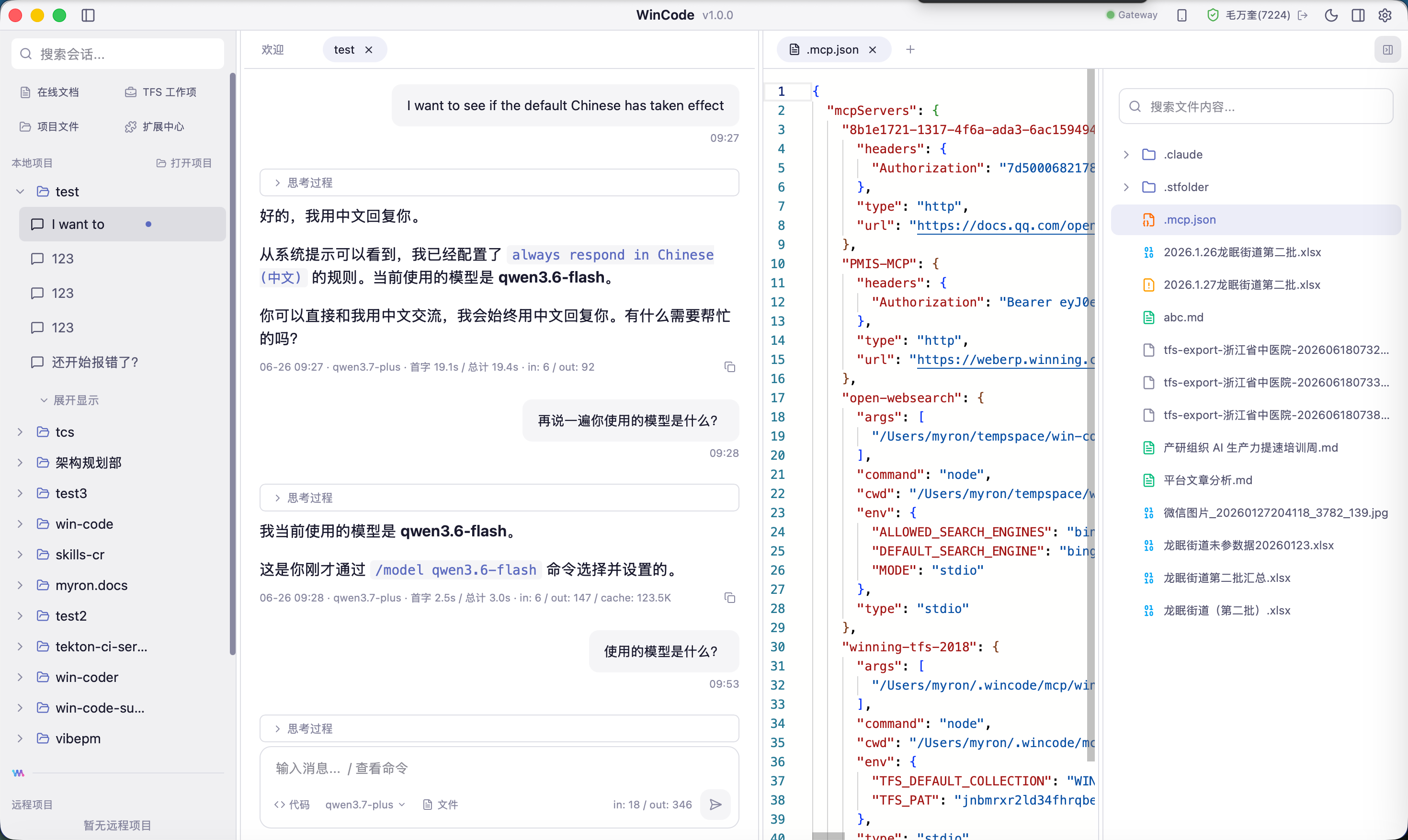1408x840 pixels.
Task: Focus the 搜索文件内容 search field
Action: tap(1256, 106)
